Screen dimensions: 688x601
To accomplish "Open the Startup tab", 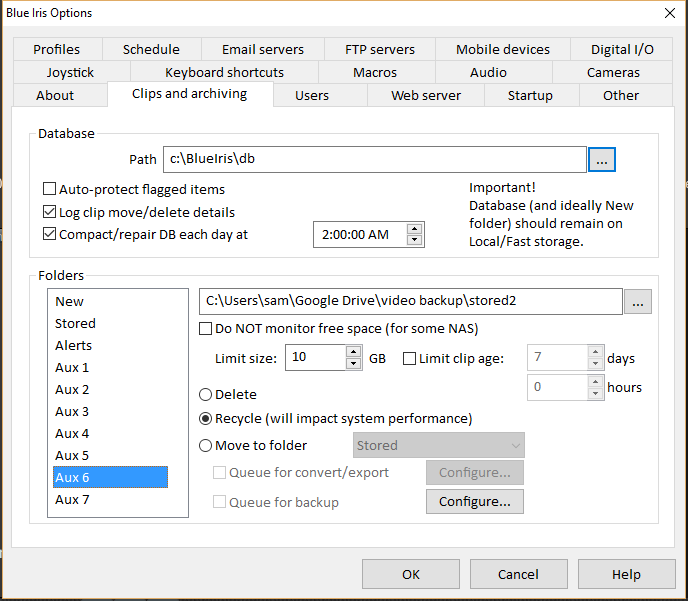I will (x=530, y=95).
